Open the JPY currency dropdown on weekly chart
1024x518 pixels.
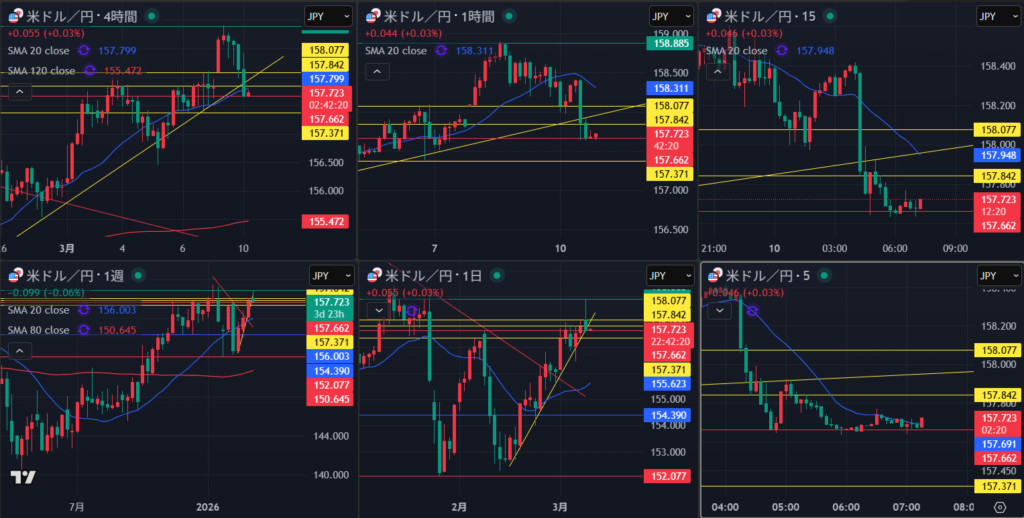click(328, 275)
